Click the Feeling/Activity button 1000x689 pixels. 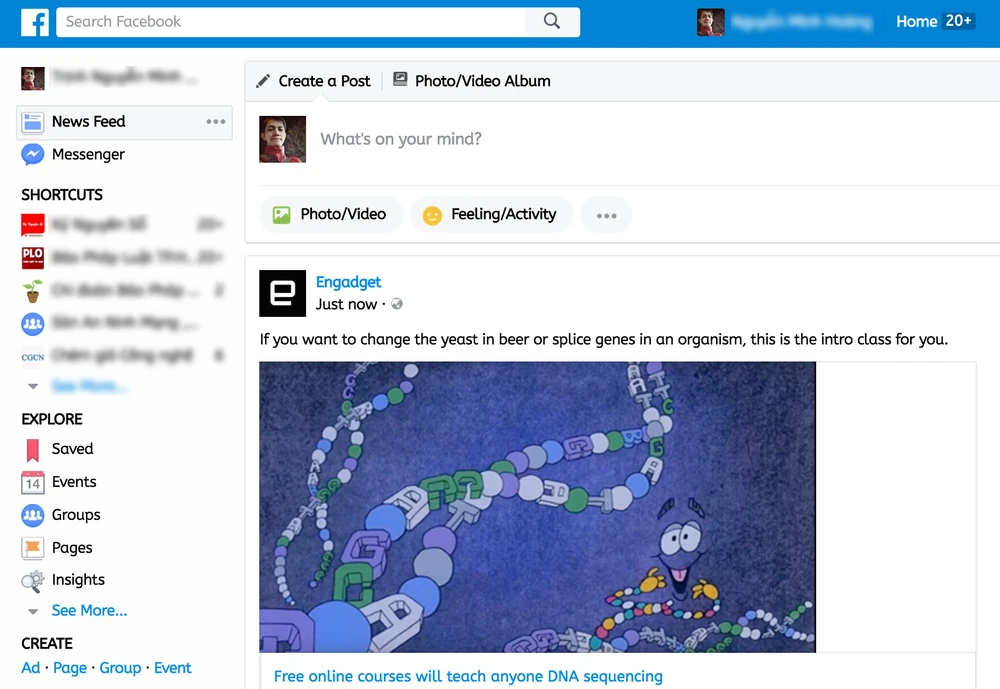(x=491, y=214)
